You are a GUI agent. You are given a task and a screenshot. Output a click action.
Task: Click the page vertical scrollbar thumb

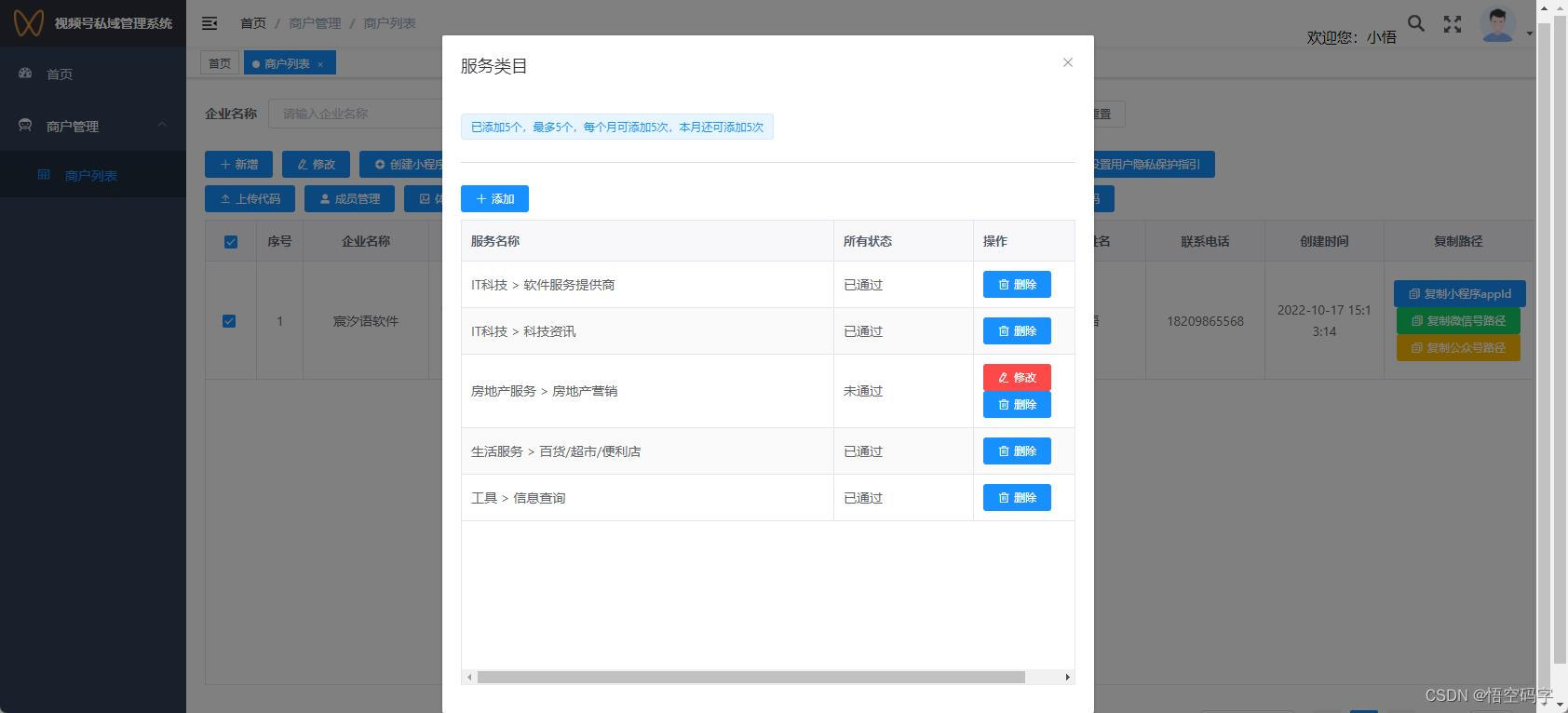pyautogui.click(x=1560, y=340)
